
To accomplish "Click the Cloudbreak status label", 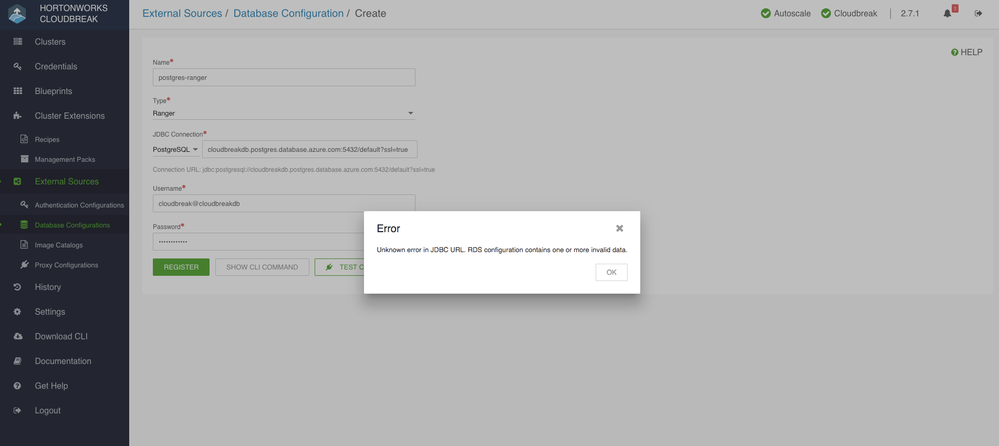I will click(855, 13).
